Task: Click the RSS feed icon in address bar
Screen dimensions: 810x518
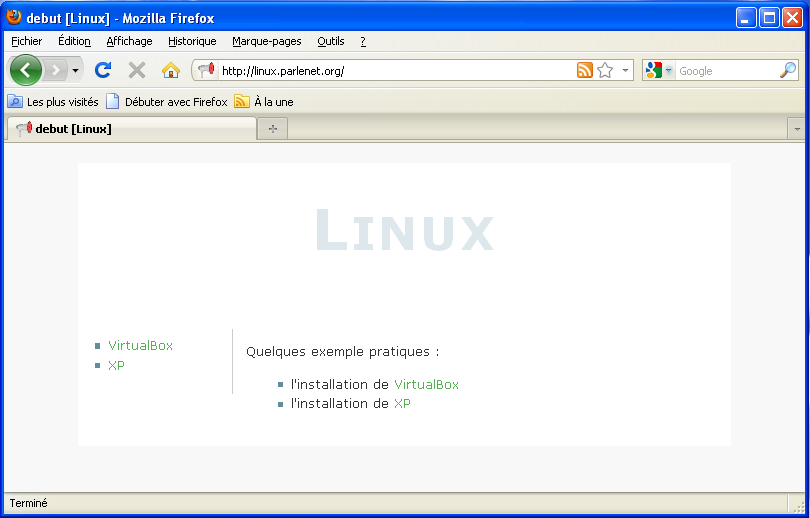Action: 585,70
